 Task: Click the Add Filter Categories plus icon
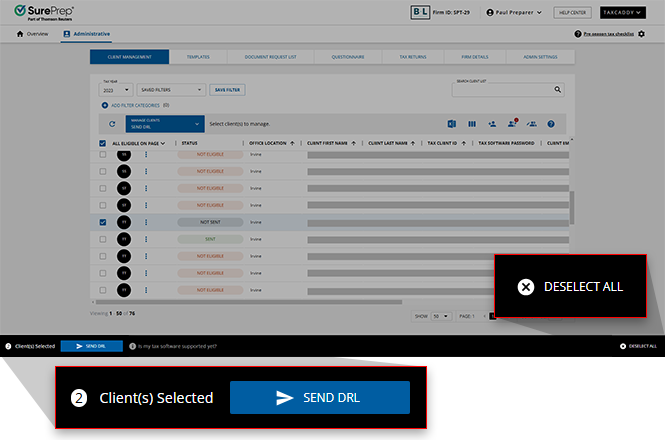pyautogui.click(x=104, y=105)
